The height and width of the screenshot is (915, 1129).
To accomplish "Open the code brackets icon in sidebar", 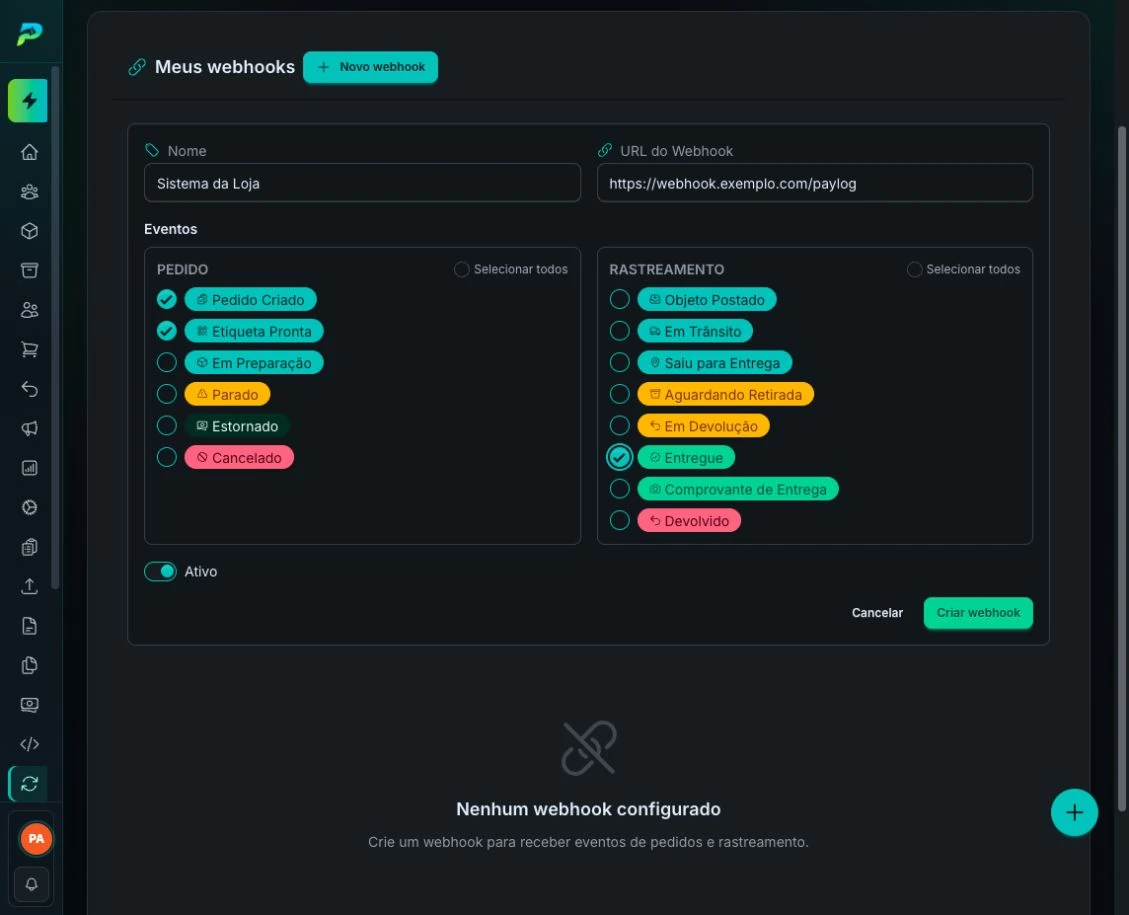I will (x=30, y=744).
